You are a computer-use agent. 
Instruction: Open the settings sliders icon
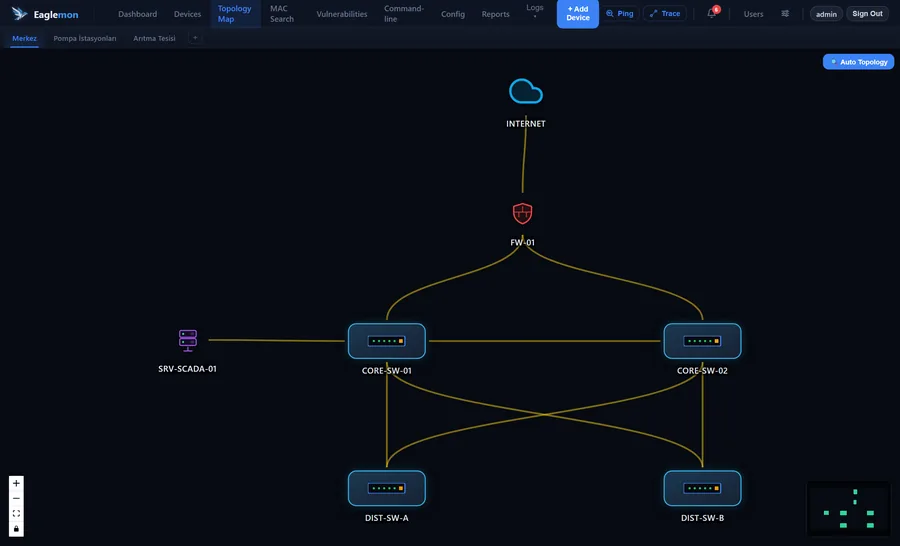[x=785, y=14]
